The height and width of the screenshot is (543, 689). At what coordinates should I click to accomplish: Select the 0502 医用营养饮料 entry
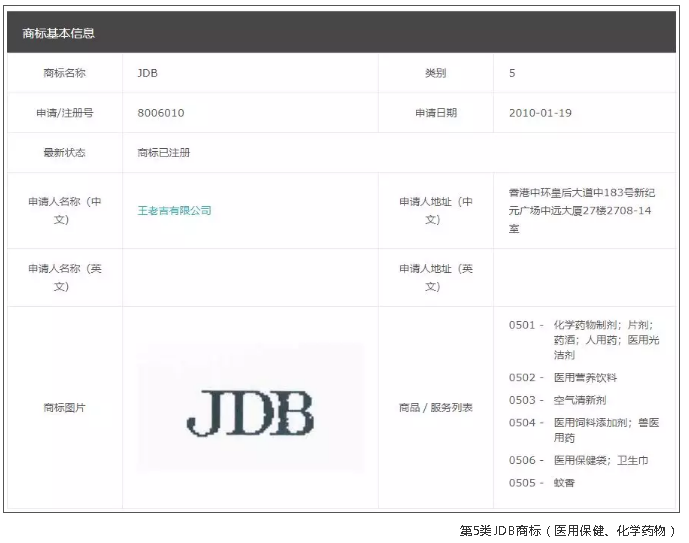pos(563,377)
